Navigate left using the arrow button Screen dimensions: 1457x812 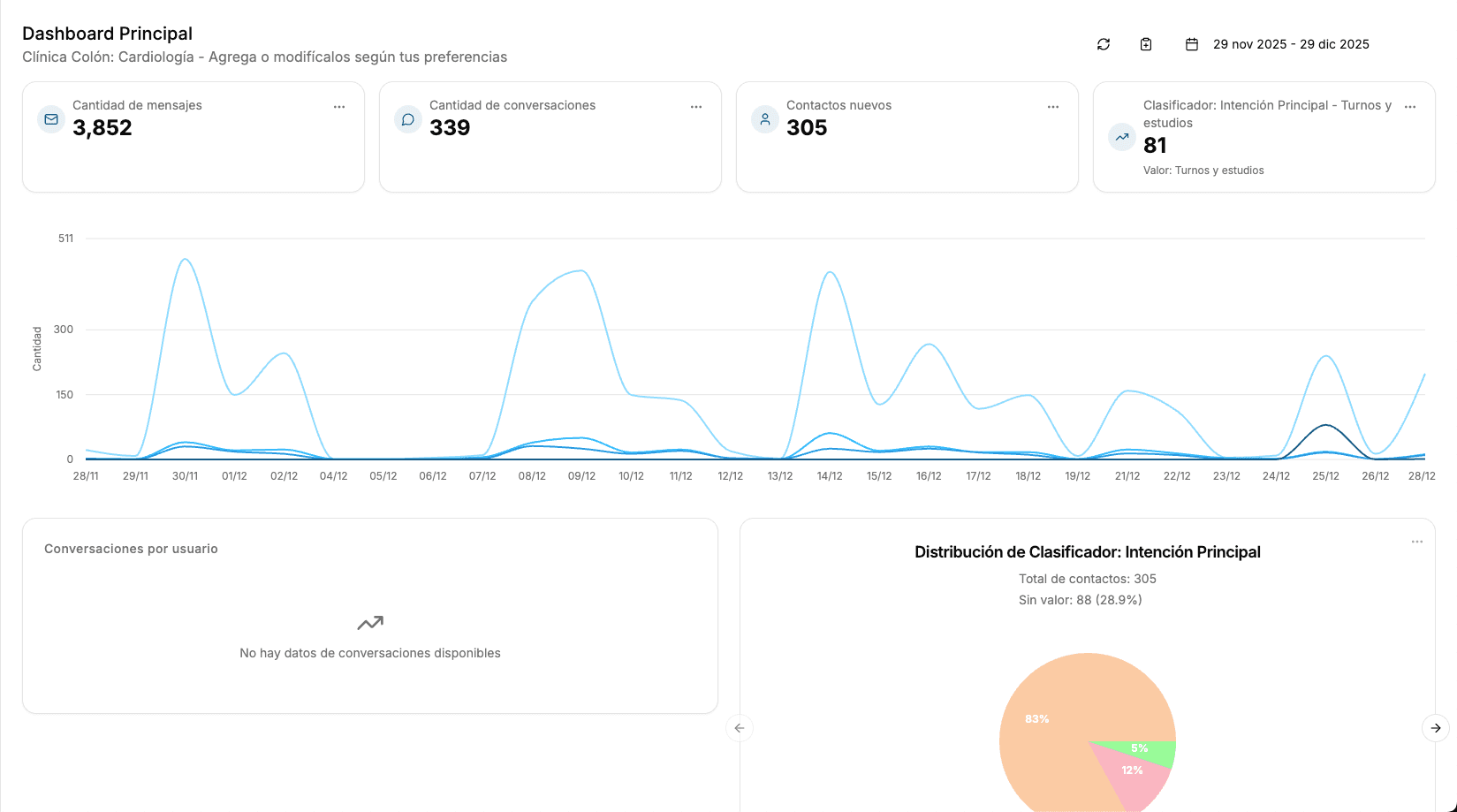740,728
